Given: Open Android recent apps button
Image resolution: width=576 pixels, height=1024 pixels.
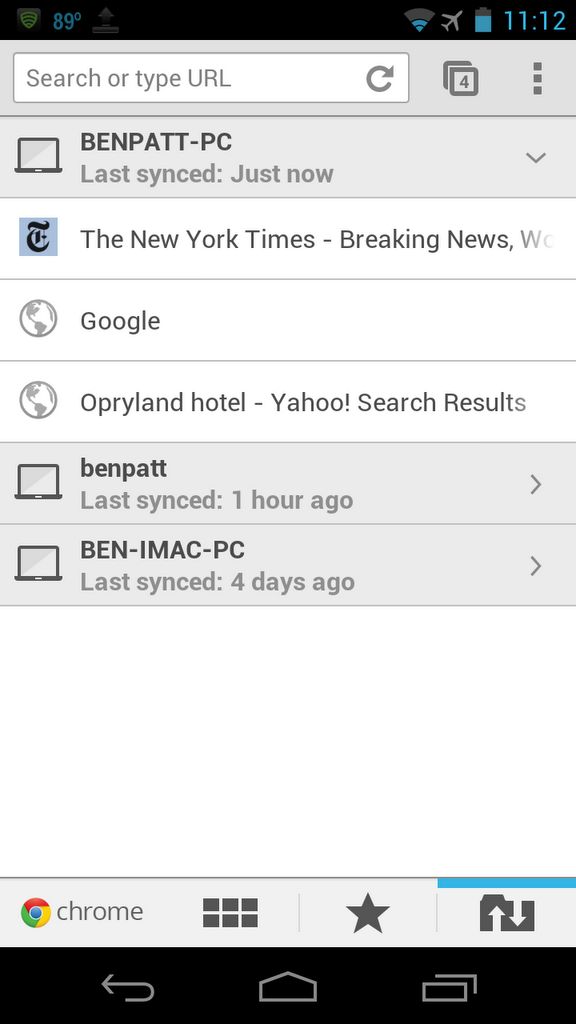Looking at the screenshot, I should [449, 986].
